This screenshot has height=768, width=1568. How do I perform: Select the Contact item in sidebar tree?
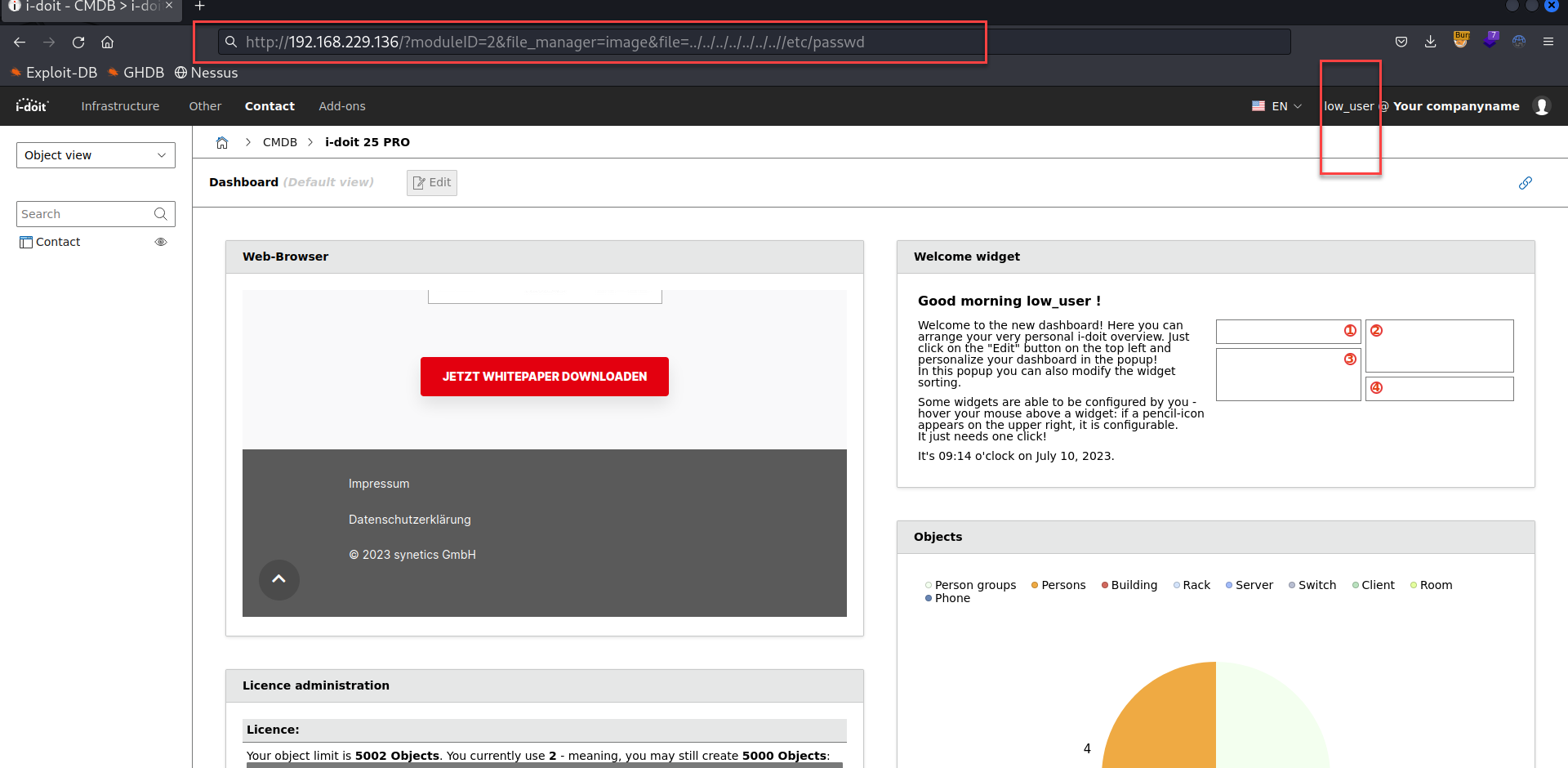(58, 242)
